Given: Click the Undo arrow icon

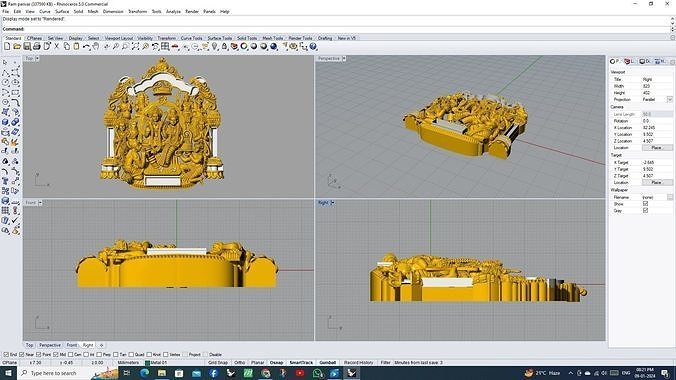Looking at the screenshot, I should pos(86,46).
